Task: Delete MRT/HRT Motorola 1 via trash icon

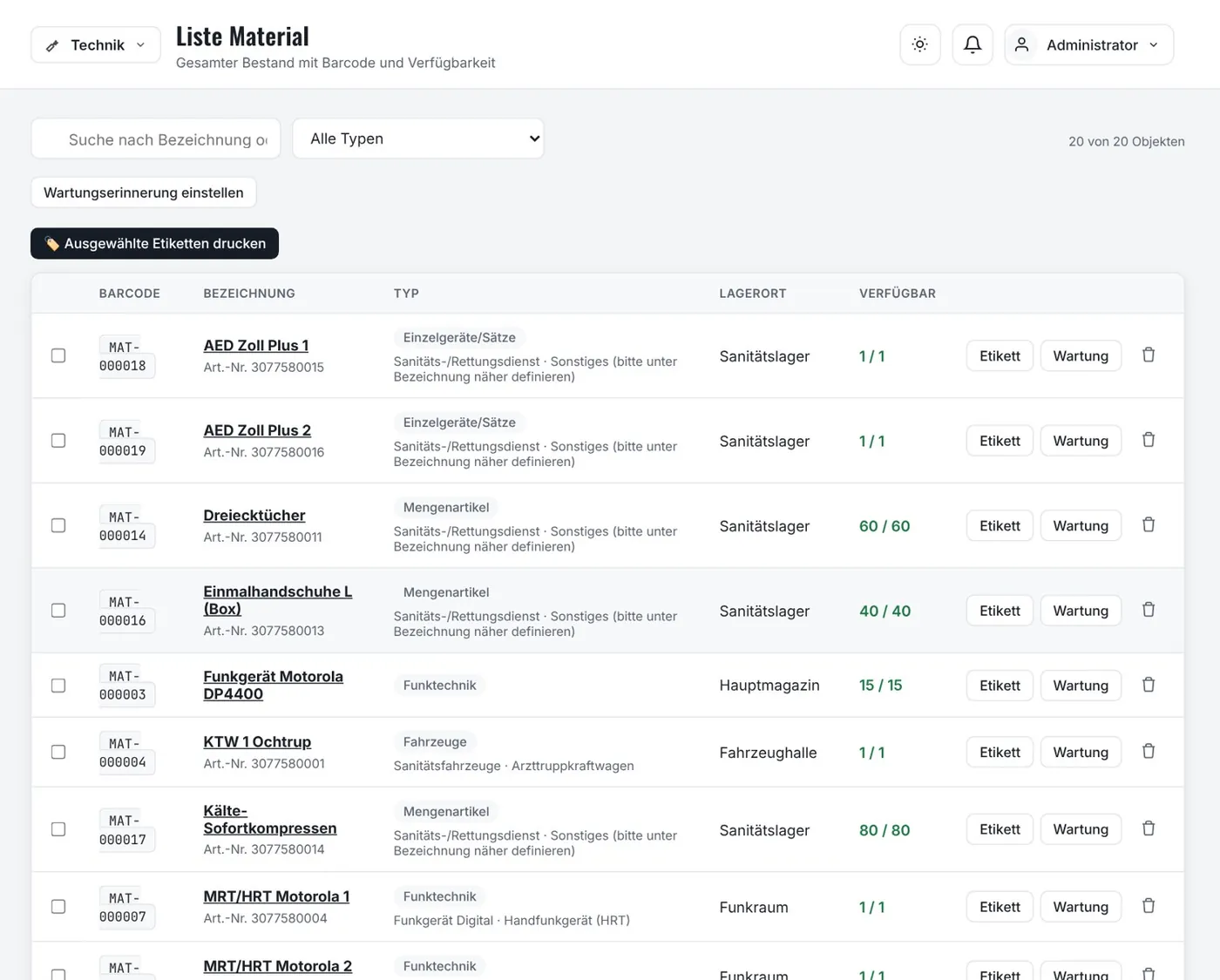Action: point(1149,906)
